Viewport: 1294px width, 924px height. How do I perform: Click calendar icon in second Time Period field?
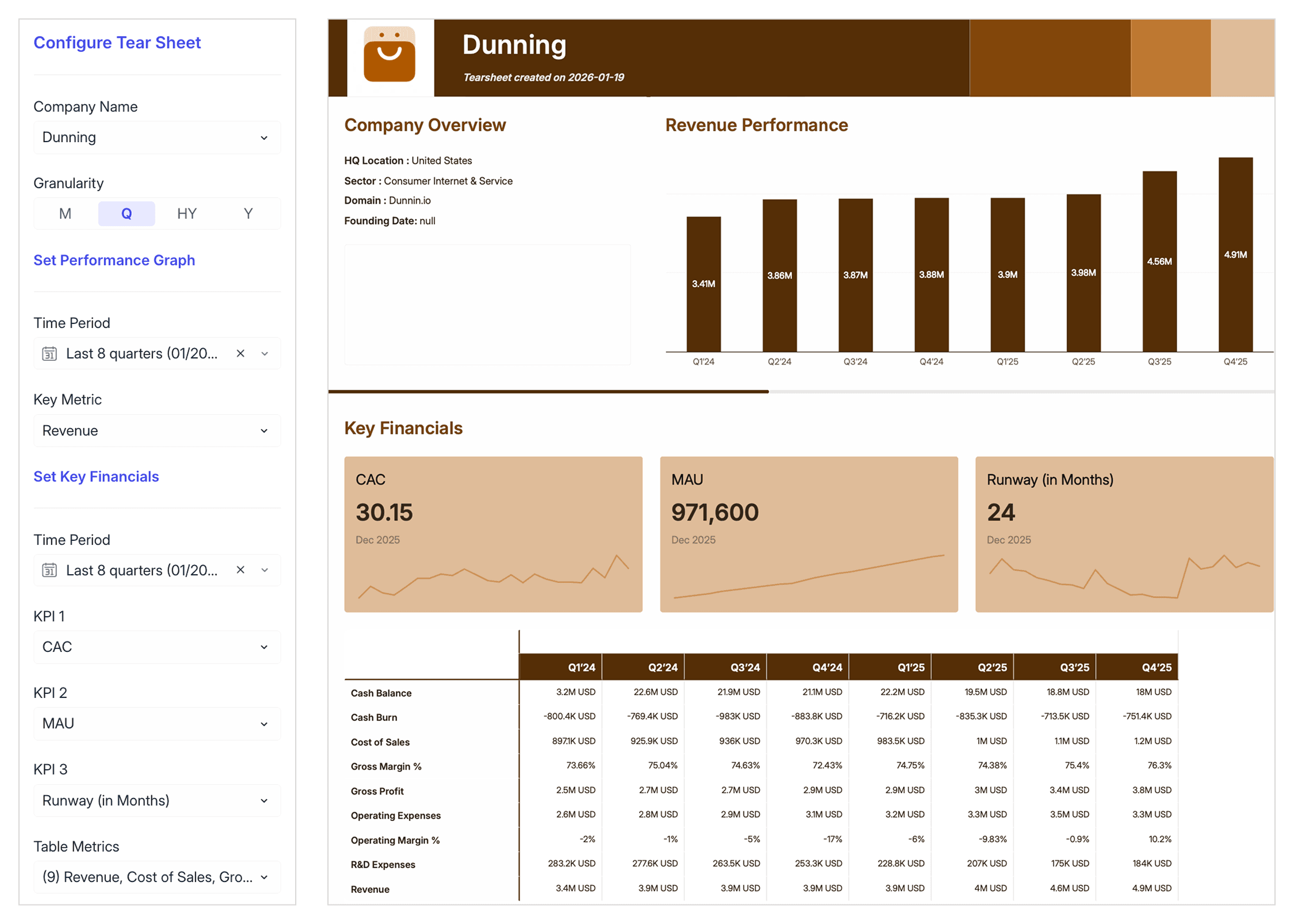click(49, 571)
